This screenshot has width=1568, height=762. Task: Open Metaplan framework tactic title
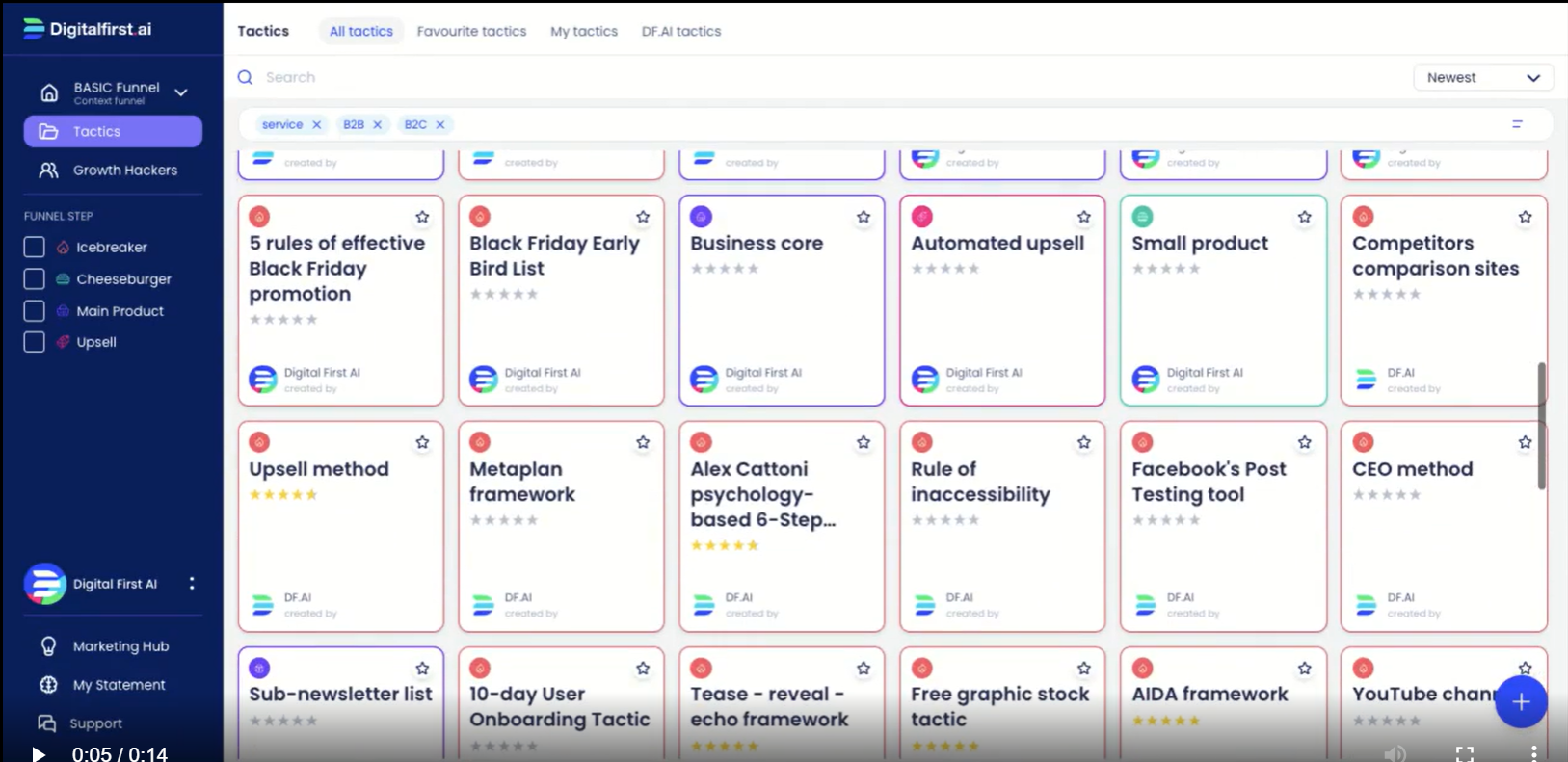click(522, 482)
